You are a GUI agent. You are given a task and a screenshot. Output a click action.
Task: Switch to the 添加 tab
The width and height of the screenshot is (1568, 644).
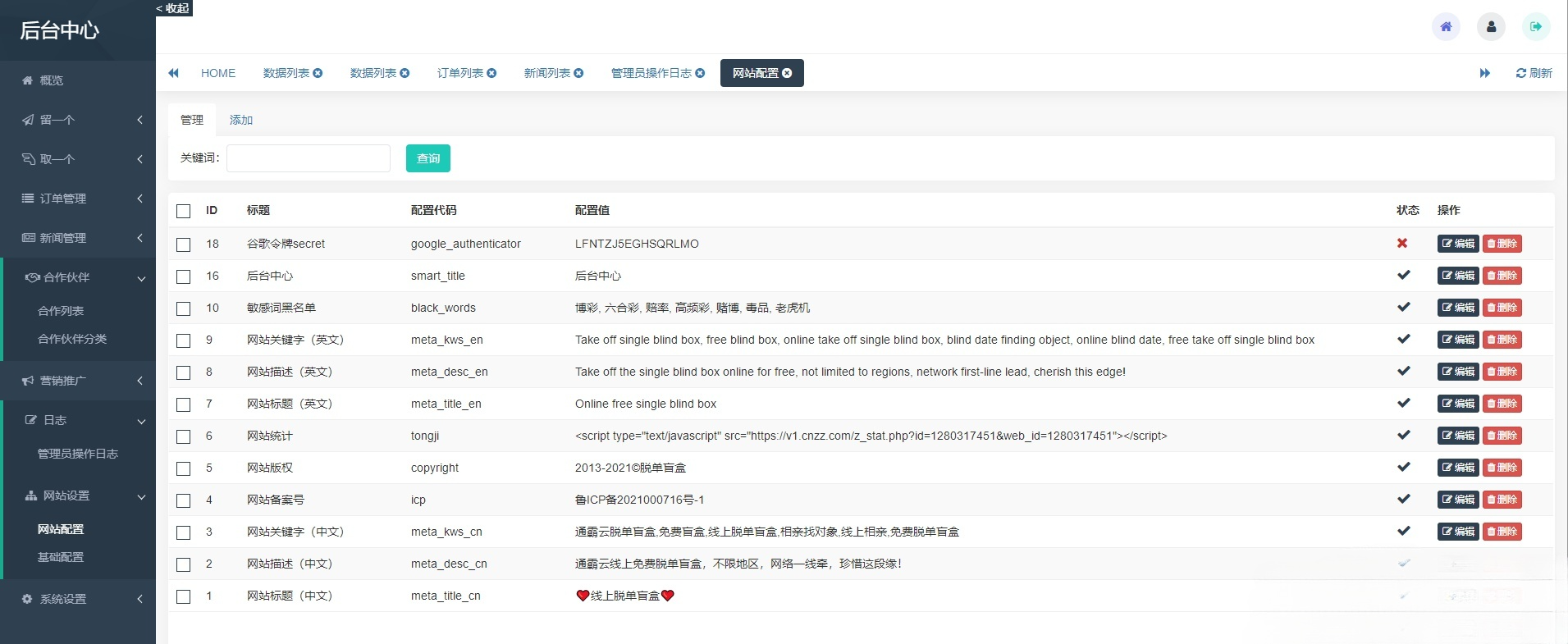click(241, 120)
